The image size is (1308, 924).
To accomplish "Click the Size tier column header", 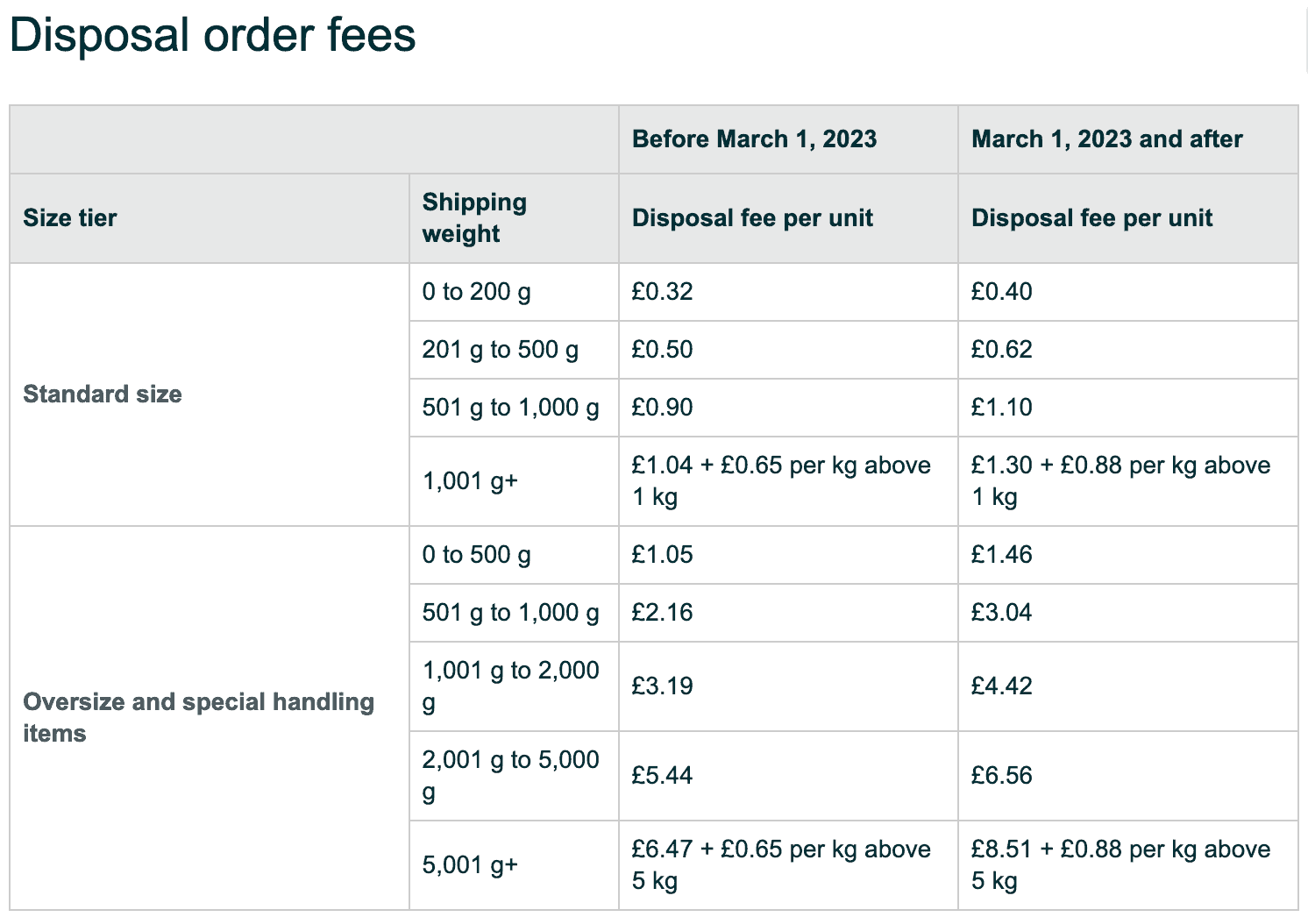I will pos(69,217).
